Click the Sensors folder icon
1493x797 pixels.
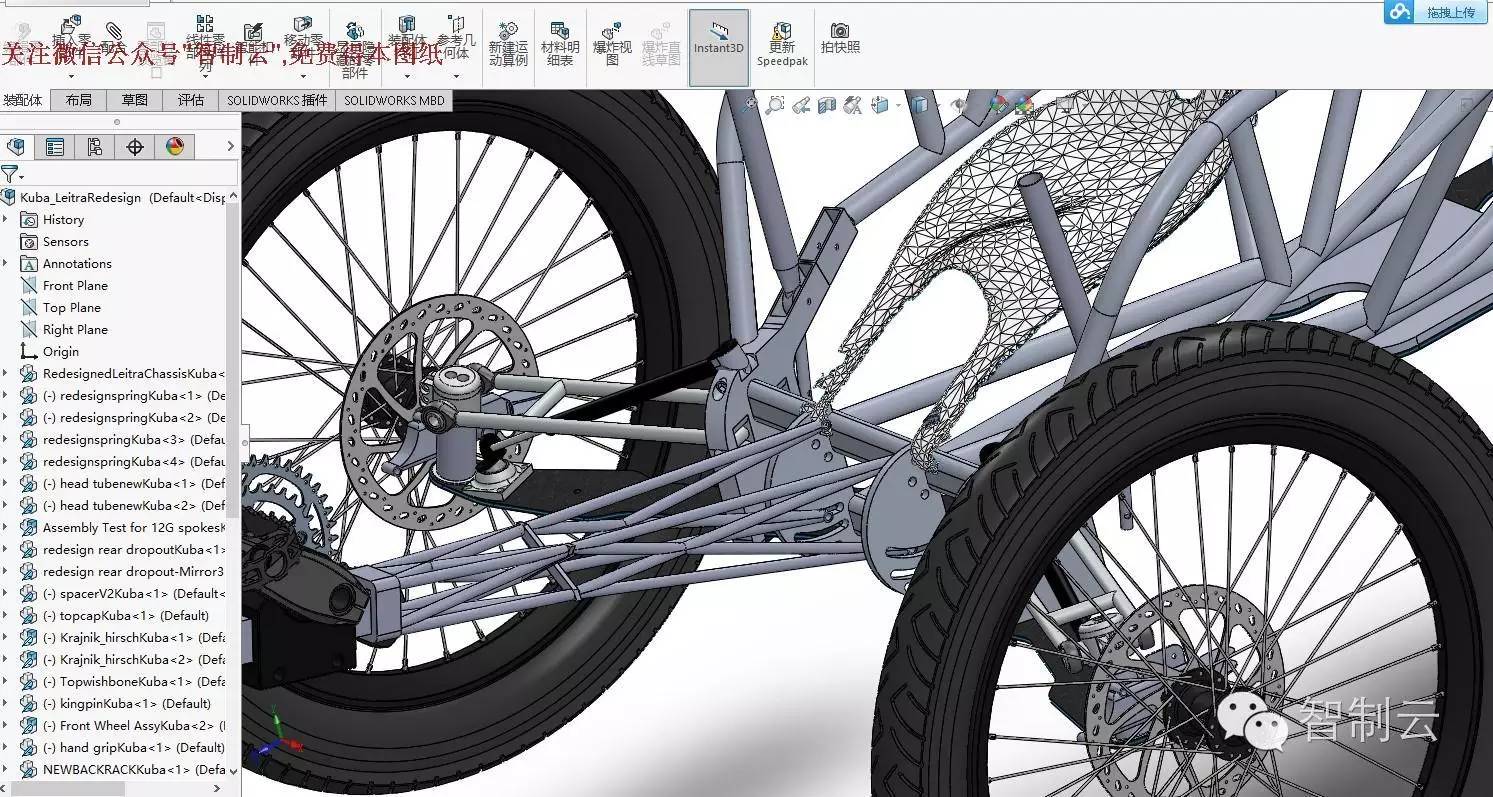29,242
